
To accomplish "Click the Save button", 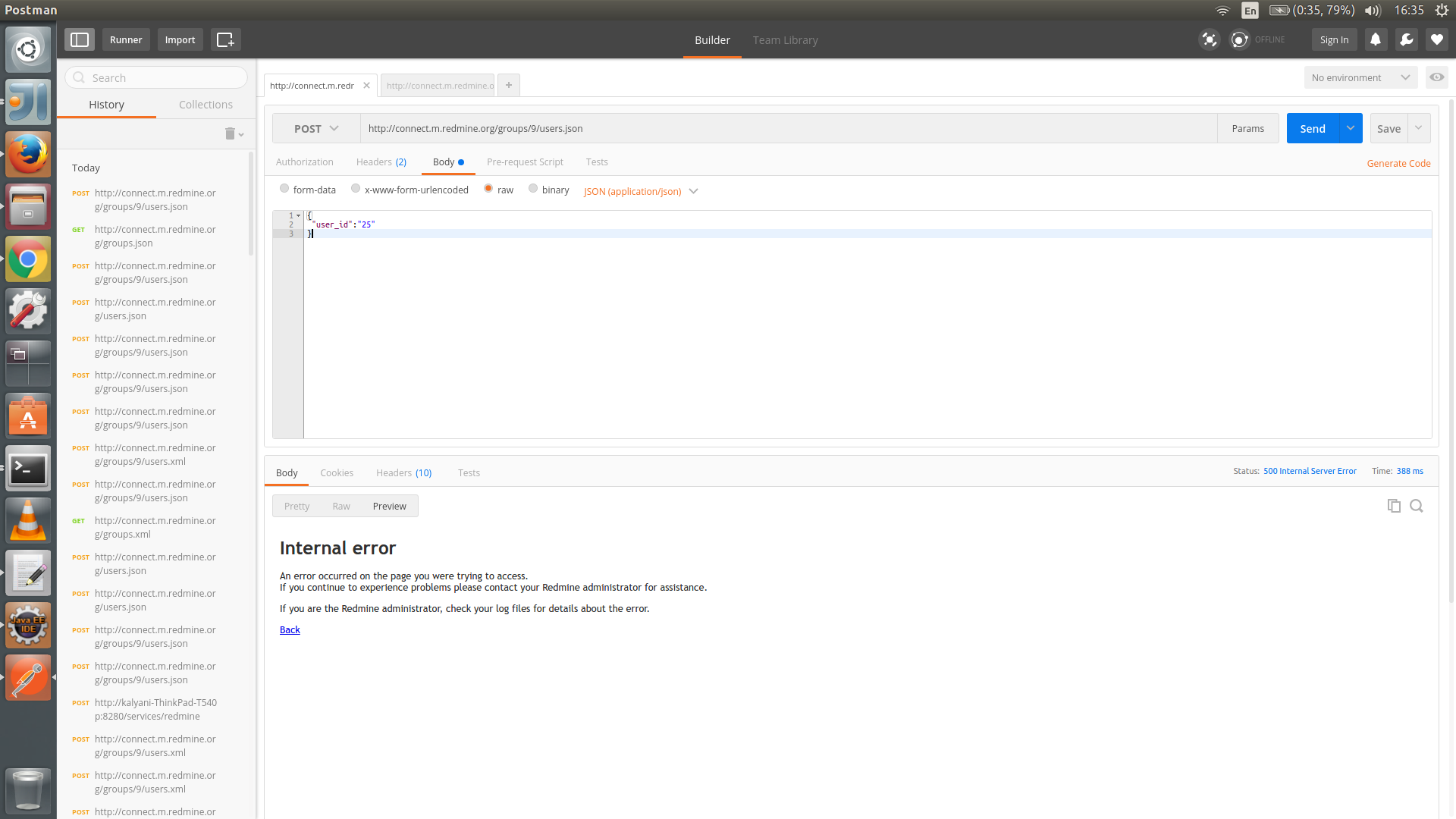I will pyautogui.click(x=1389, y=128).
